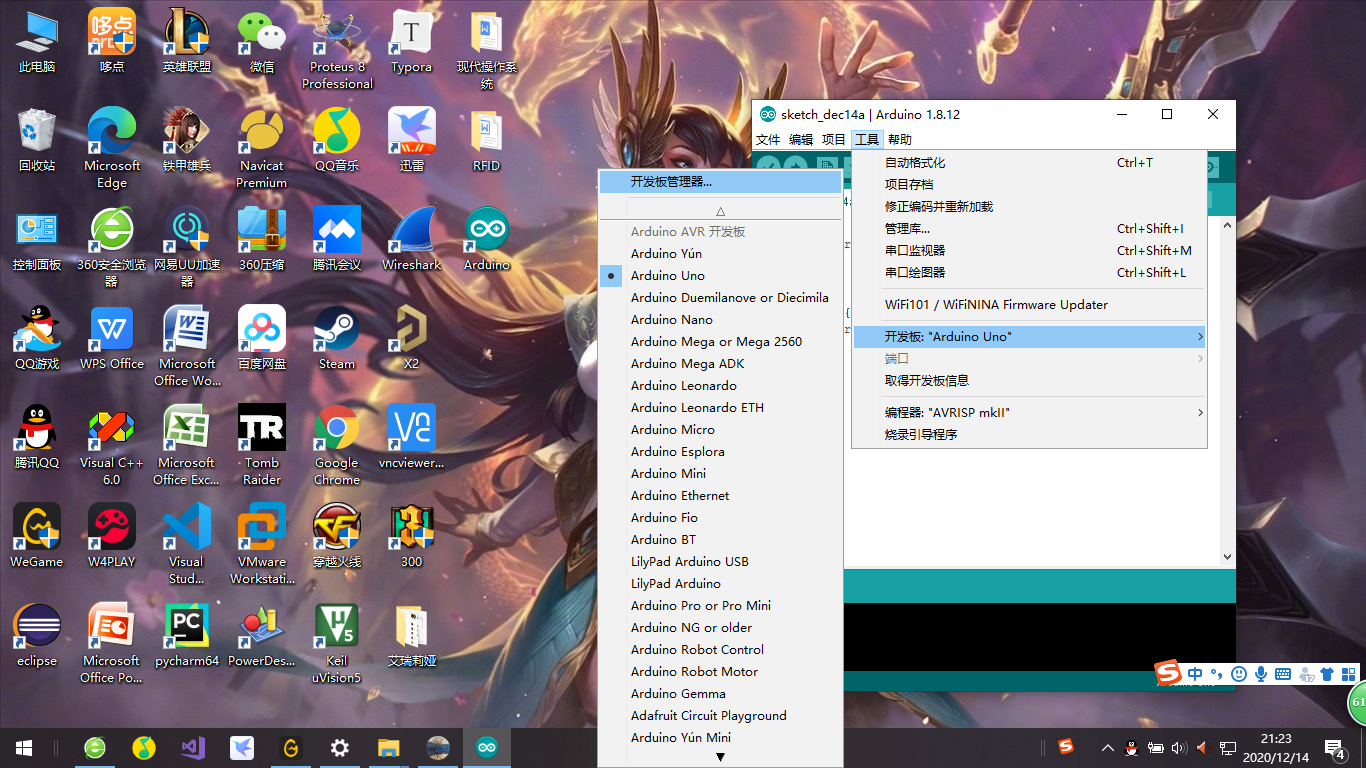
Task: Open the RFID document on desktop
Action: point(487,140)
